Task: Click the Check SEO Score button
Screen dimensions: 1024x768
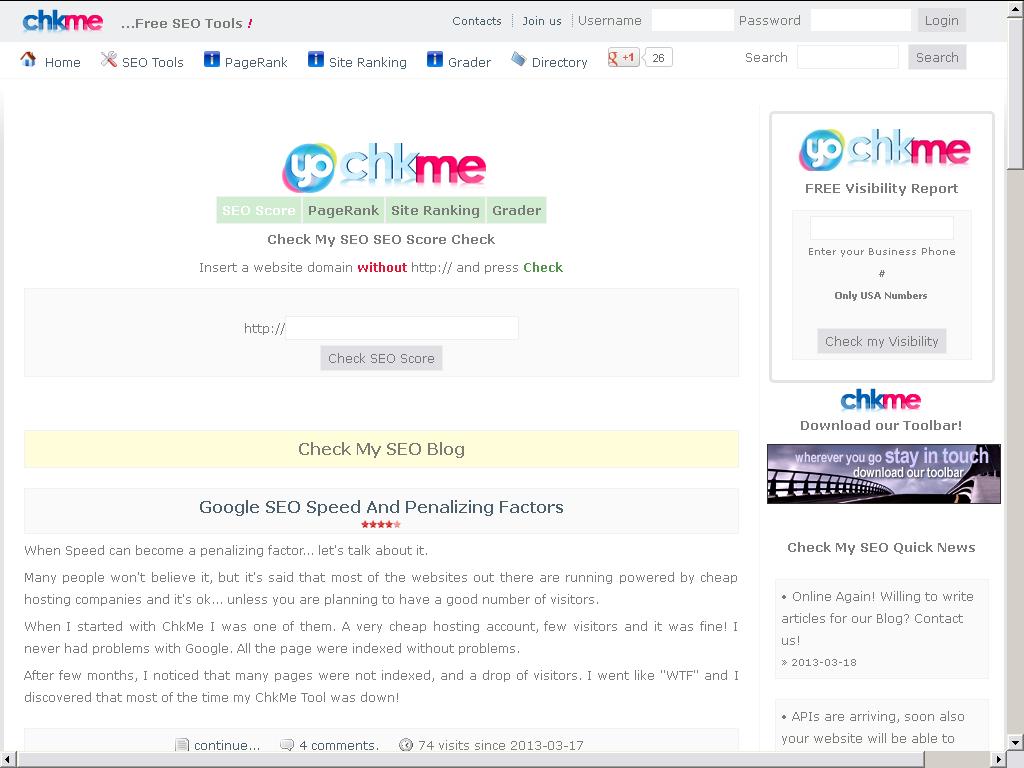Action: coord(381,359)
